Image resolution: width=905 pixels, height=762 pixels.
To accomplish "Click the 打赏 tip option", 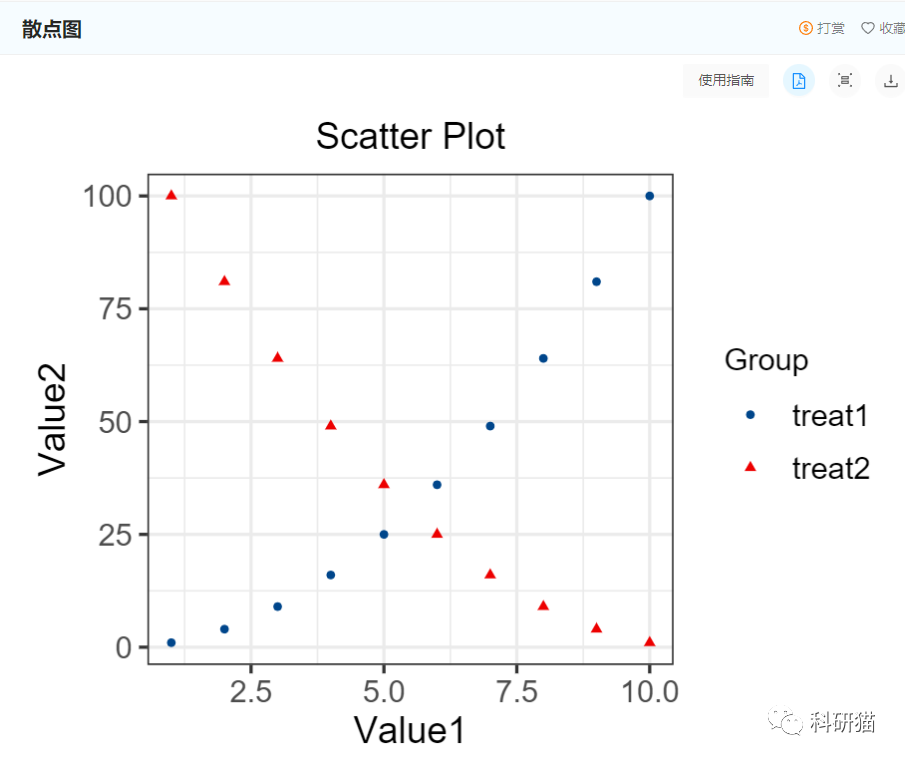I will click(824, 28).
